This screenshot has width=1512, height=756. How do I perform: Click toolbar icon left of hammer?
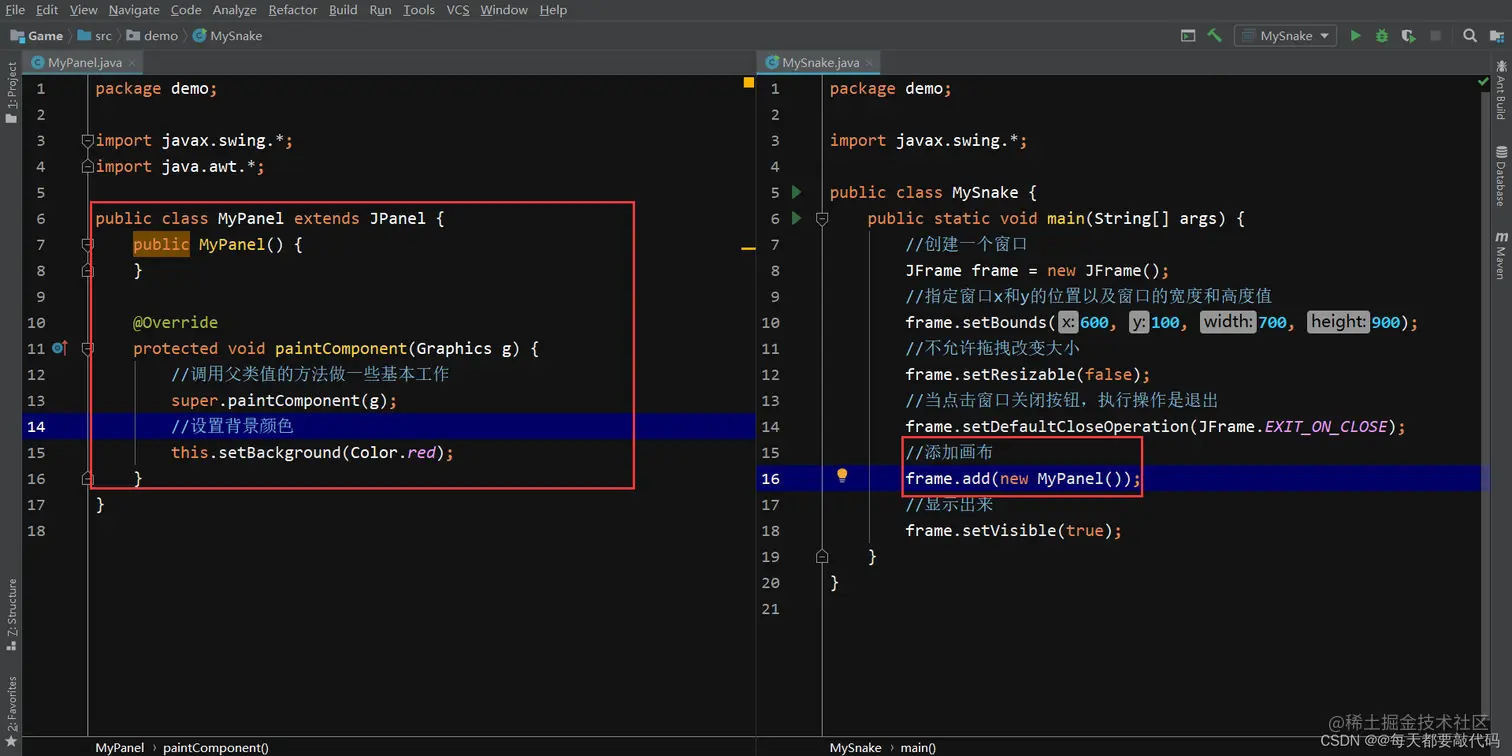pos(1188,36)
